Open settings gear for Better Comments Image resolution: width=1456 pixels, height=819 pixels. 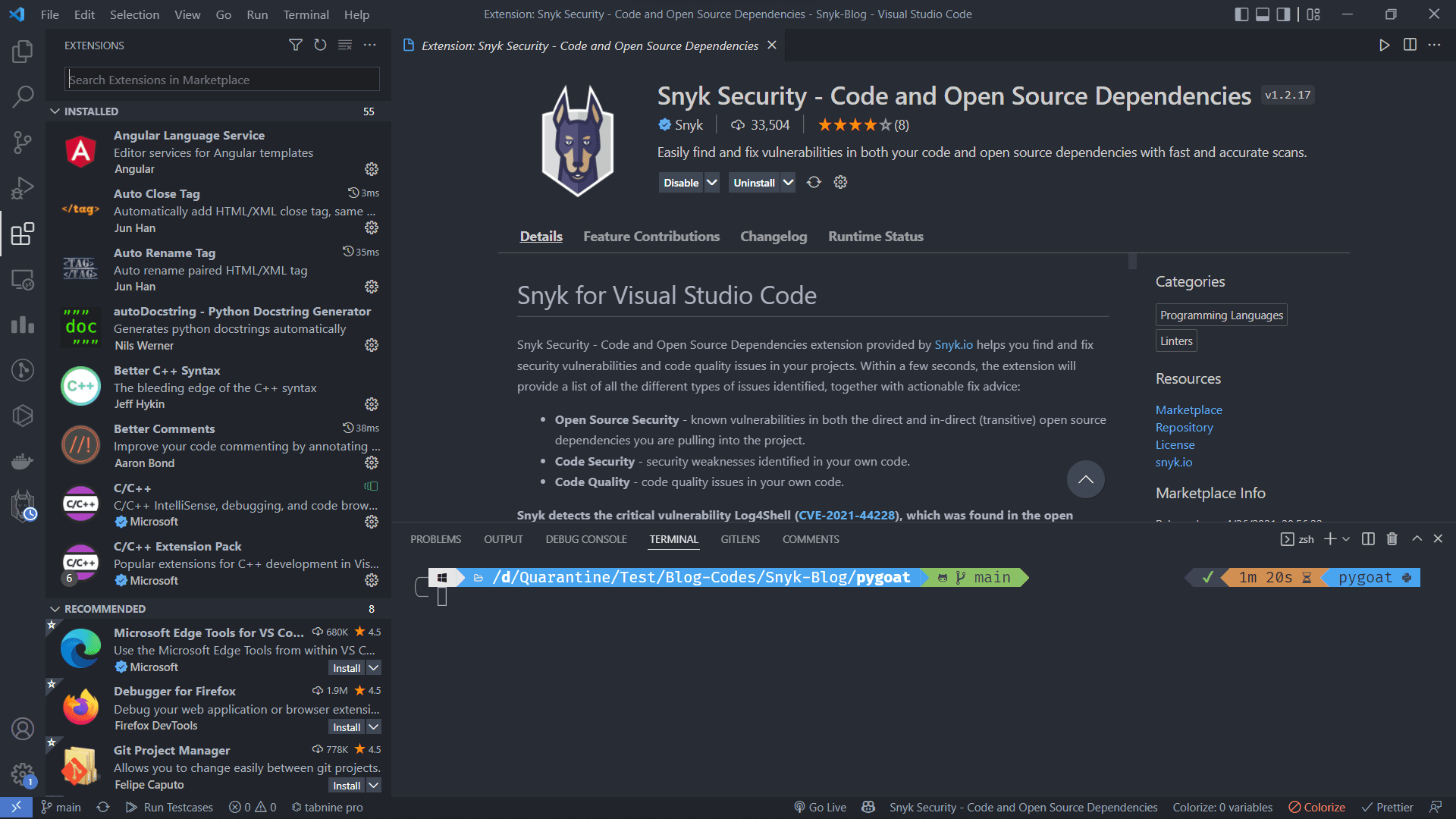pos(372,463)
